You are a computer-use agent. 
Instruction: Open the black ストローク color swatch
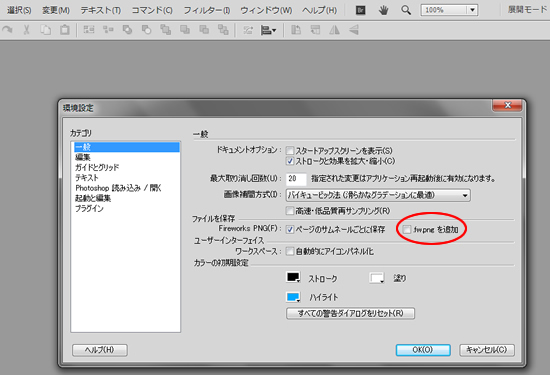coord(293,277)
